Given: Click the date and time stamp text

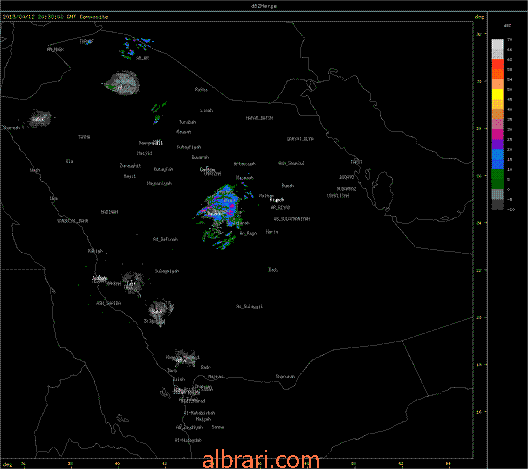Looking at the screenshot, I should tap(39, 16).
